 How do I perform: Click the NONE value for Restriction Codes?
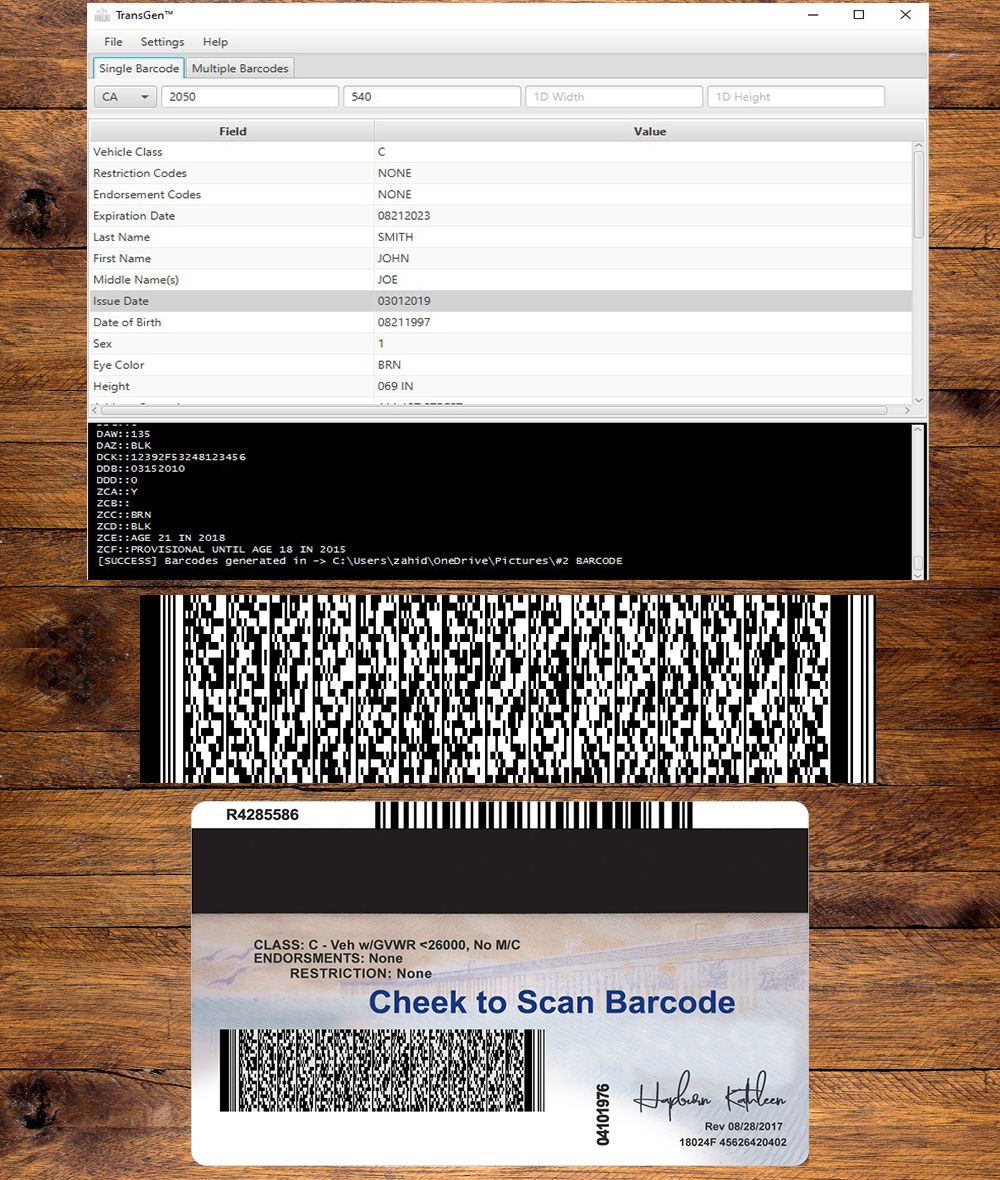394,173
